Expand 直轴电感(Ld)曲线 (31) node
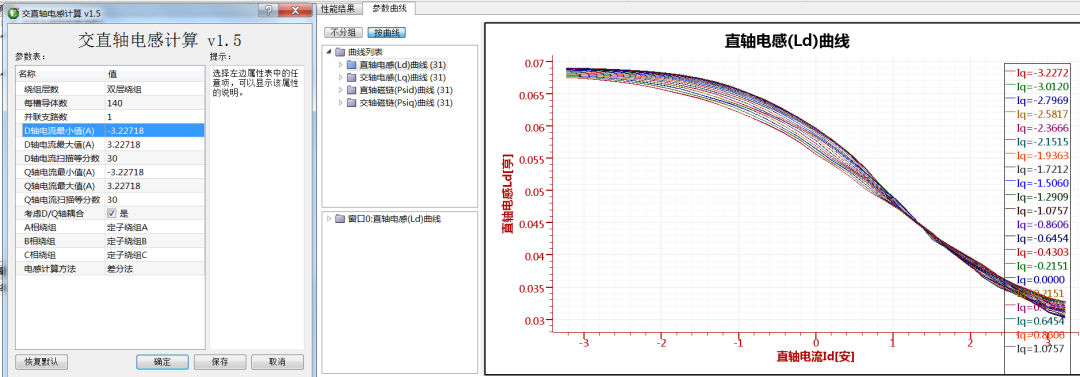Image resolution: width=1080 pixels, height=377 pixels. [x=340, y=64]
